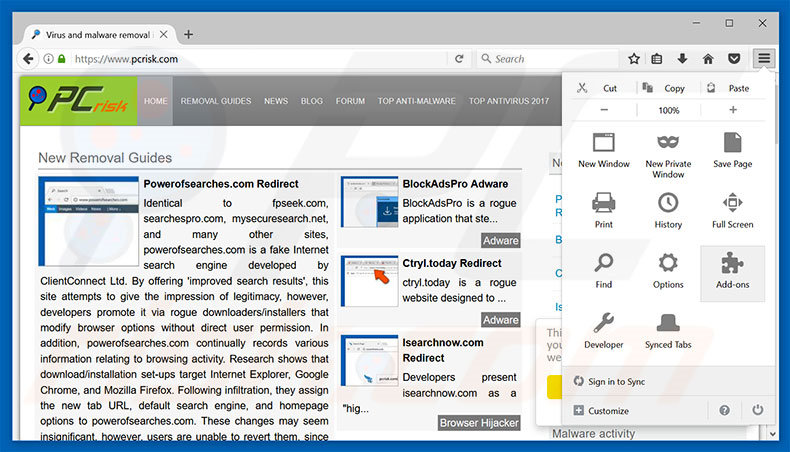This screenshot has width=790, height=452.
Task: Enter Full Screen mode
Action: pyautogui.click(x=733, y=210)
